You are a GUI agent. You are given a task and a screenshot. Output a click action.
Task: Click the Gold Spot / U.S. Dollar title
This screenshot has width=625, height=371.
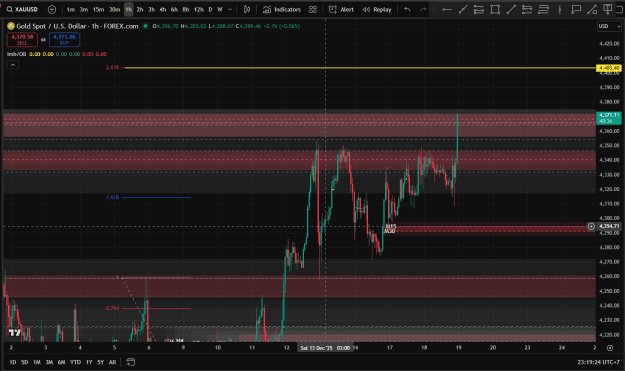(51, 26)
